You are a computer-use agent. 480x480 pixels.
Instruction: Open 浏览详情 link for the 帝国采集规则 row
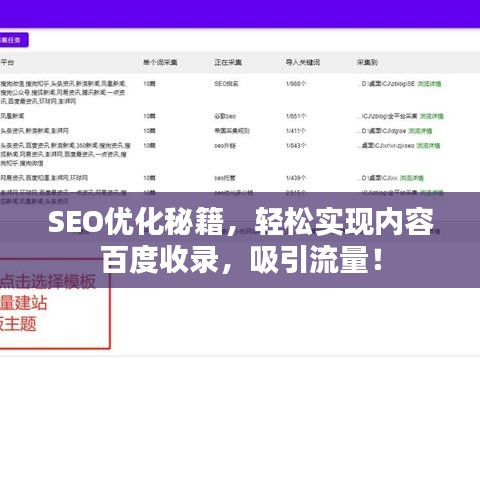click(420, 131)
